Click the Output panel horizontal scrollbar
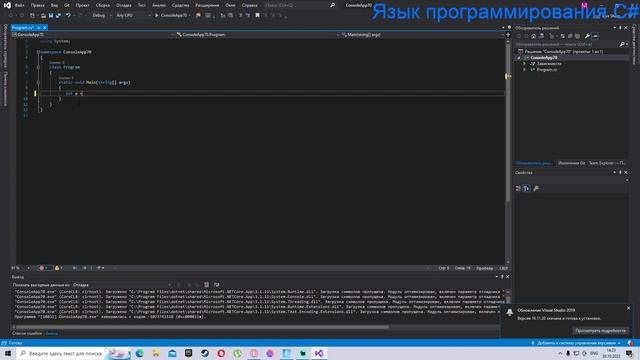 (x=201, y=327)
